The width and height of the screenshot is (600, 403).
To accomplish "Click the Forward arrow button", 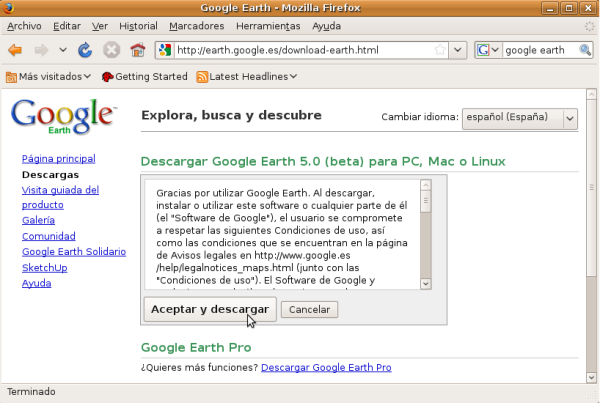I will pyautogui.click(x=42, y=50).
